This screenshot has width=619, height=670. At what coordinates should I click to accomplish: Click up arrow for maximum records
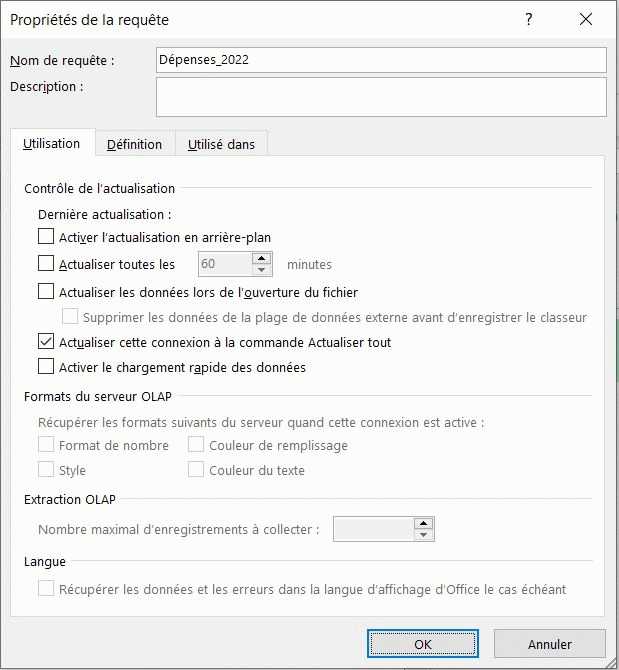424,523
